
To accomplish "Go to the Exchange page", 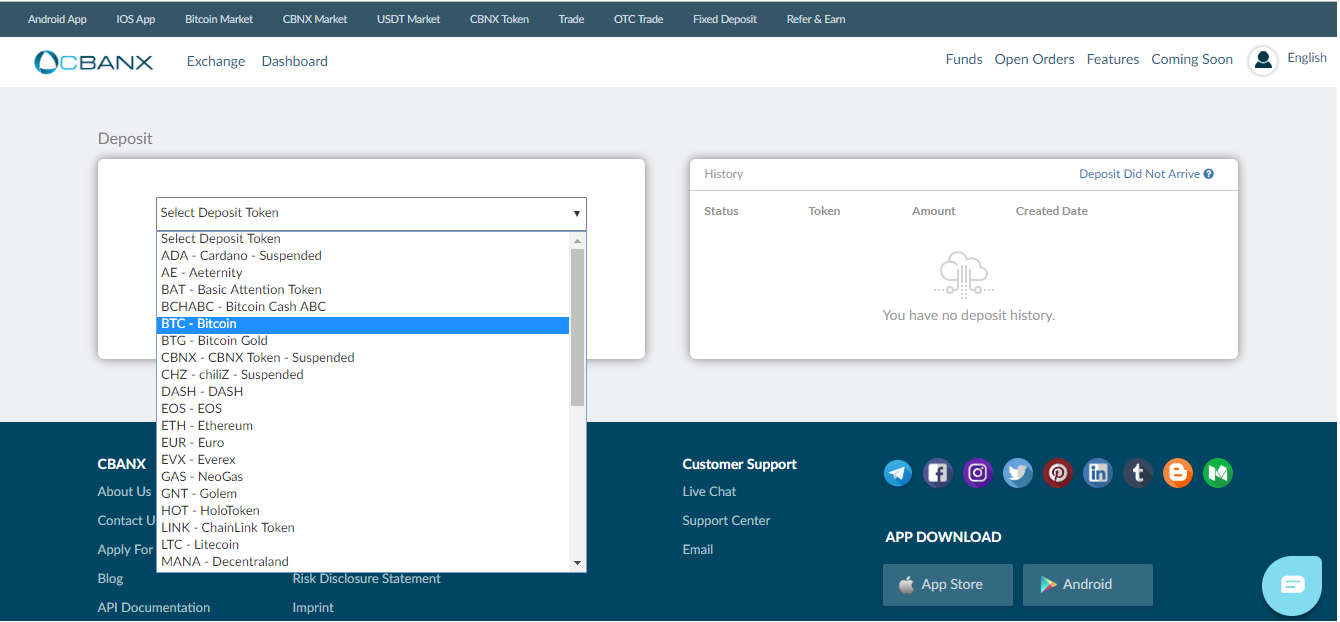I will coord(216,62).
